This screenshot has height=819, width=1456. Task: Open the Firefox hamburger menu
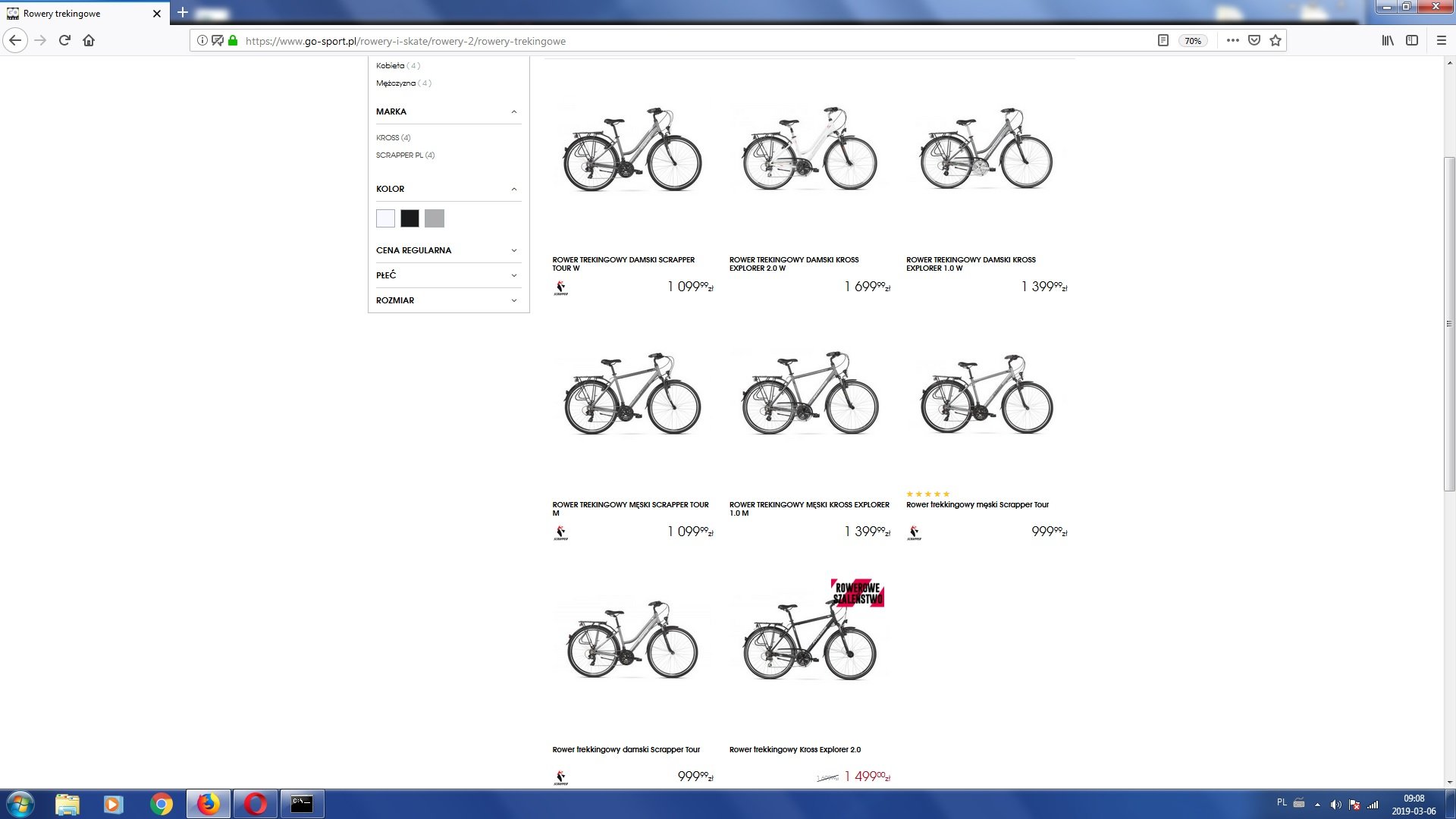click(x=1441, y=40)
